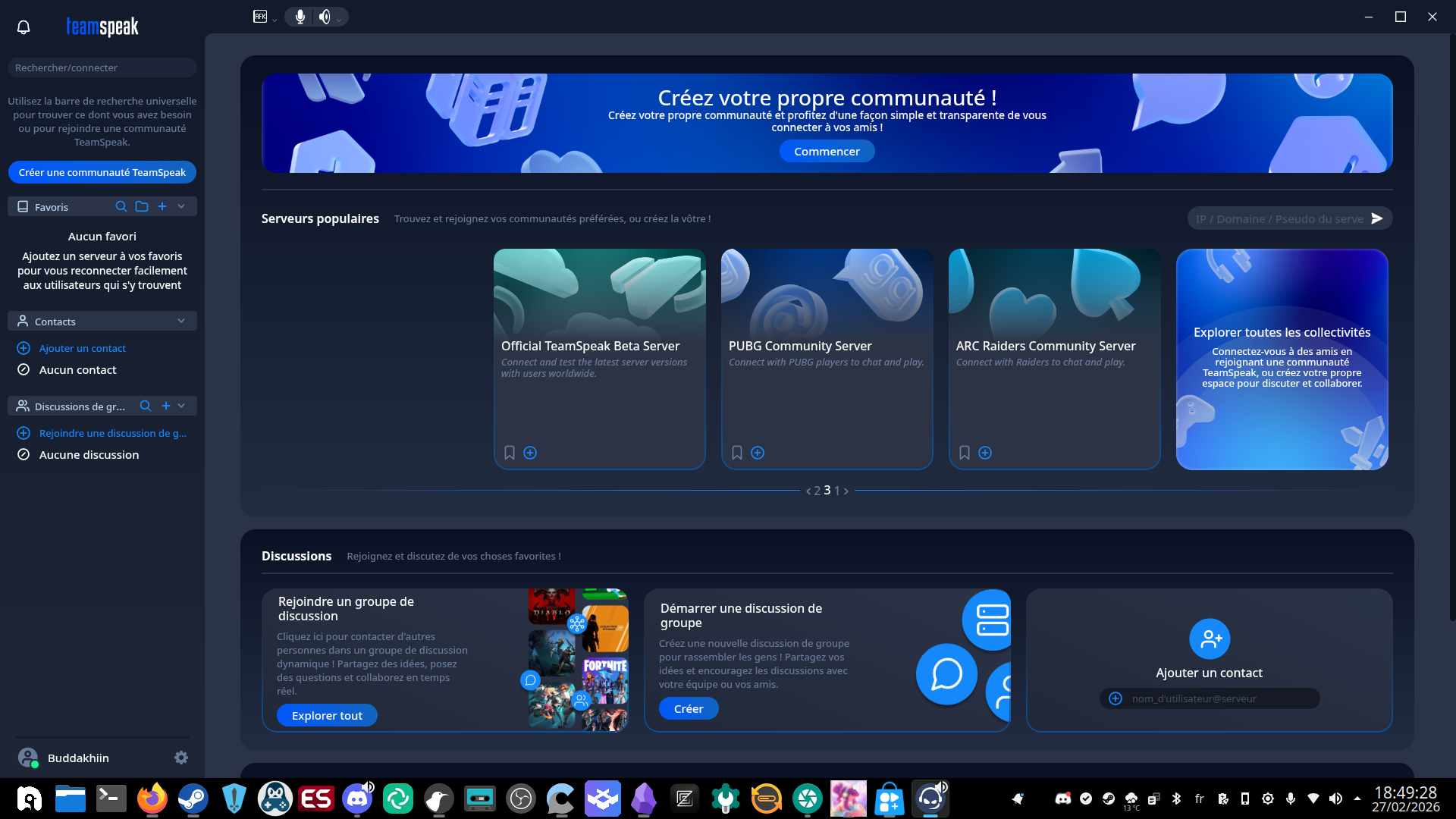Toggle AFK status icon

[x=260, y=17]
